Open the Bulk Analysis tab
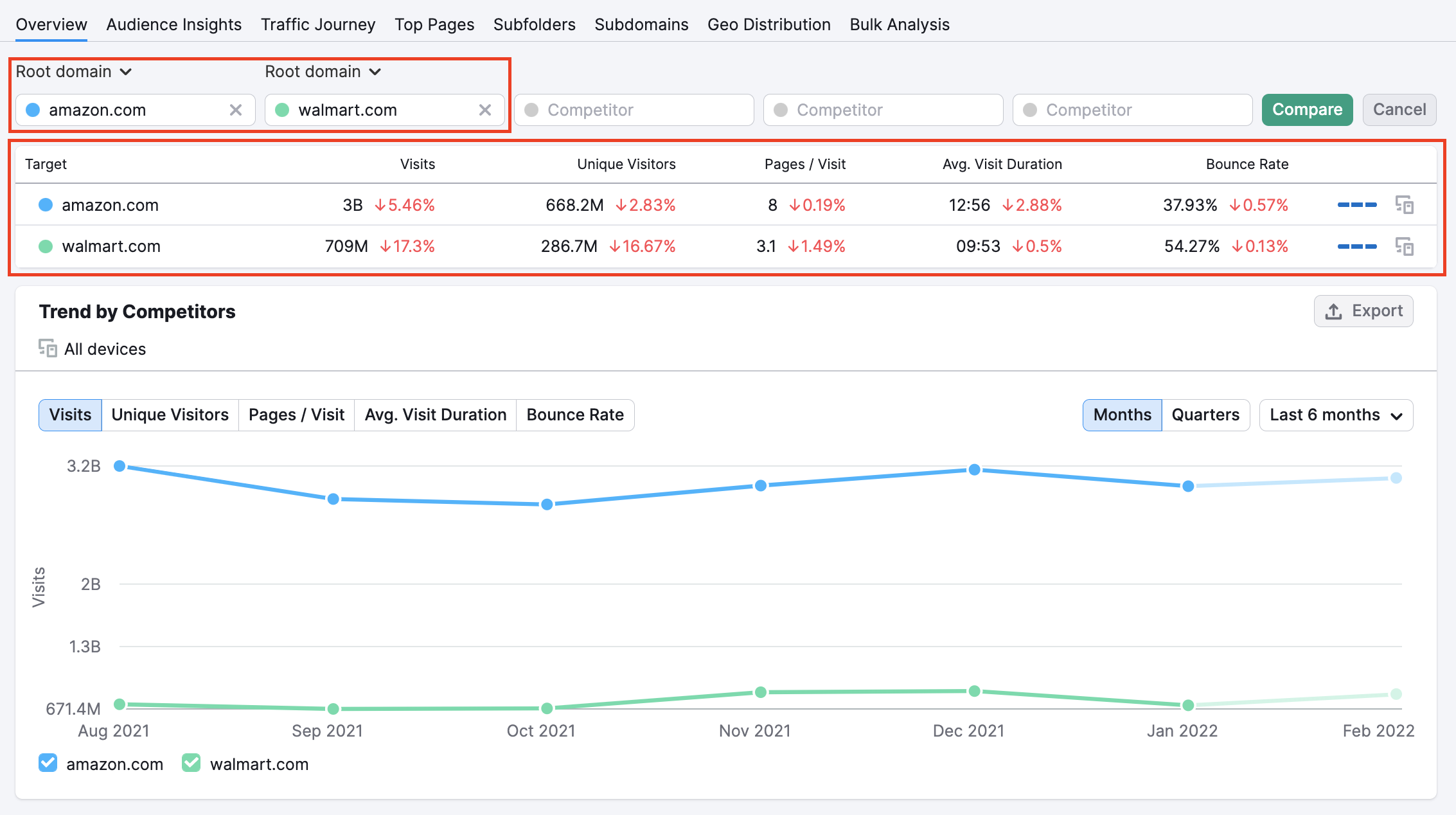The image size is (1456, 815). click(x=900, y=24)
